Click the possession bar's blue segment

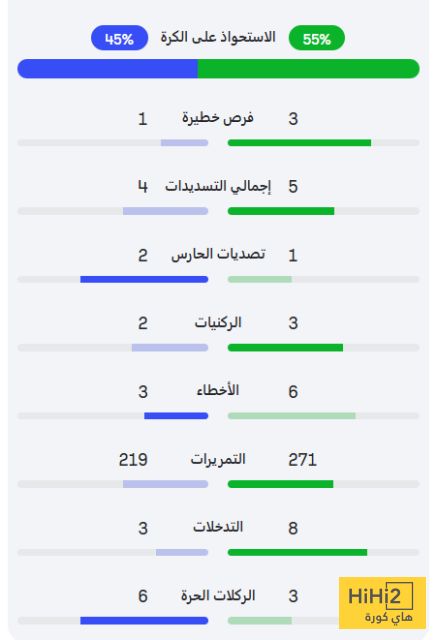(x=107, y=69)
